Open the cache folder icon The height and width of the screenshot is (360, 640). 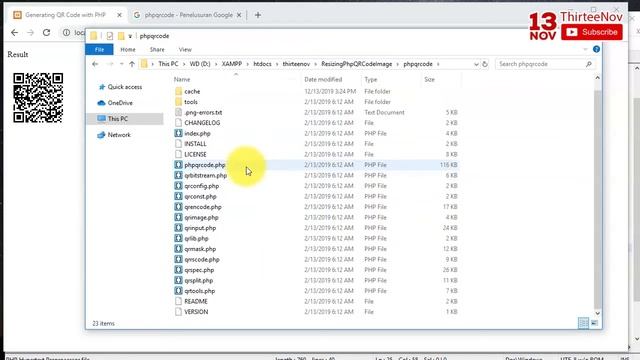point(178,91)
